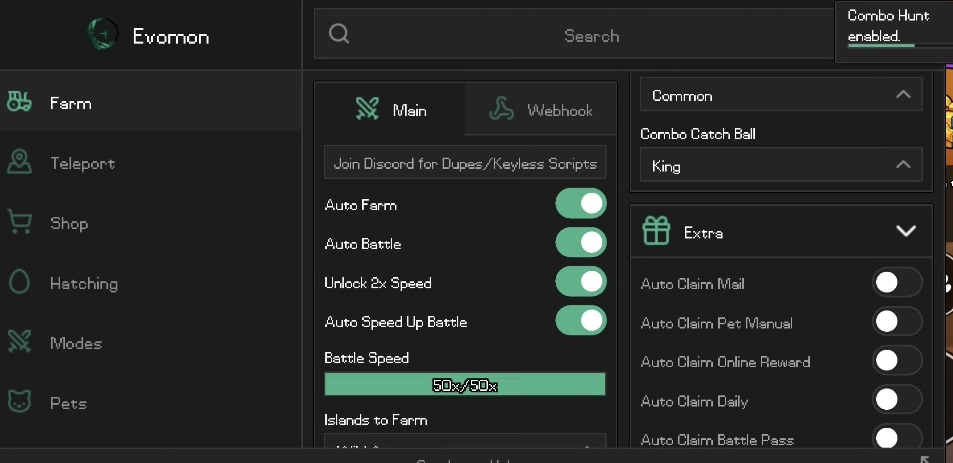Switch to the Main tab
The image size is (953, 463).
click(x=390, y=109)
